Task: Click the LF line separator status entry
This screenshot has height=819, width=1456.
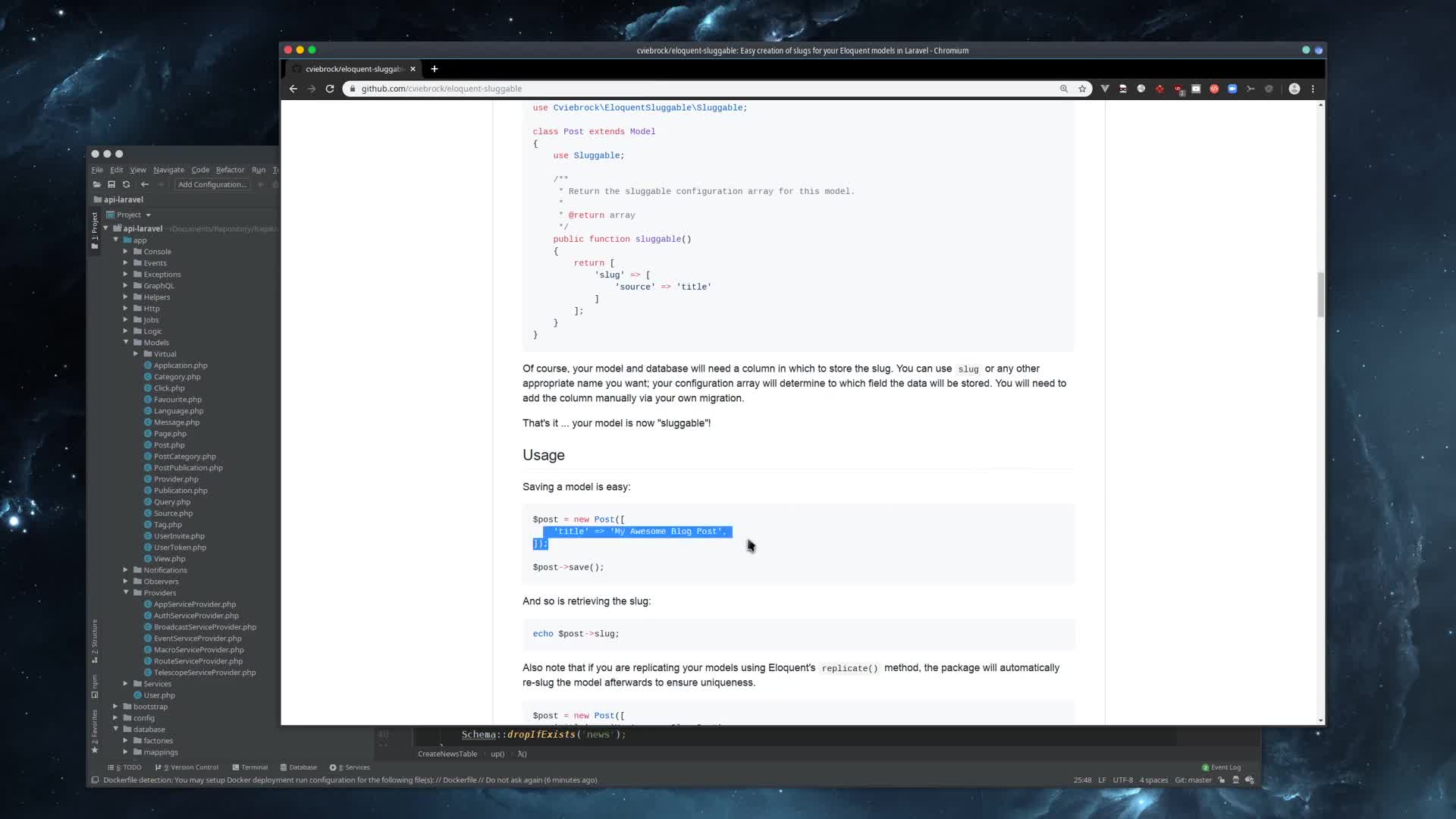Action: tap(1102, 780)
